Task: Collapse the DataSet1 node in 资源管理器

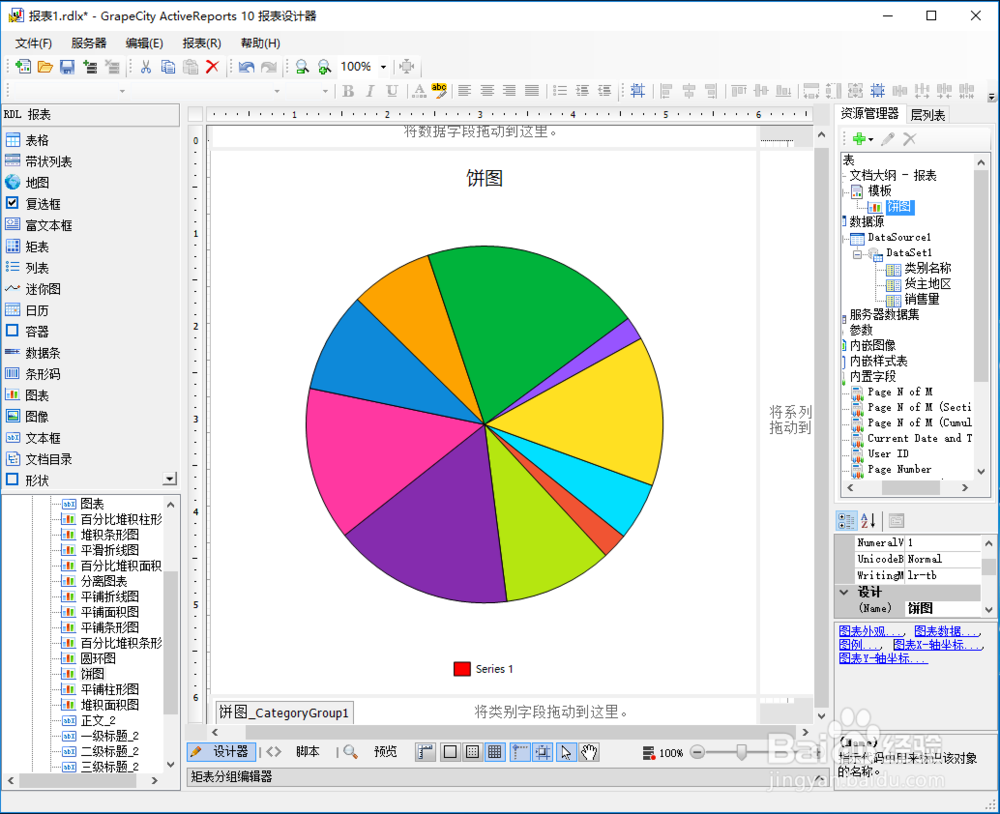Action: pos(857,253)
